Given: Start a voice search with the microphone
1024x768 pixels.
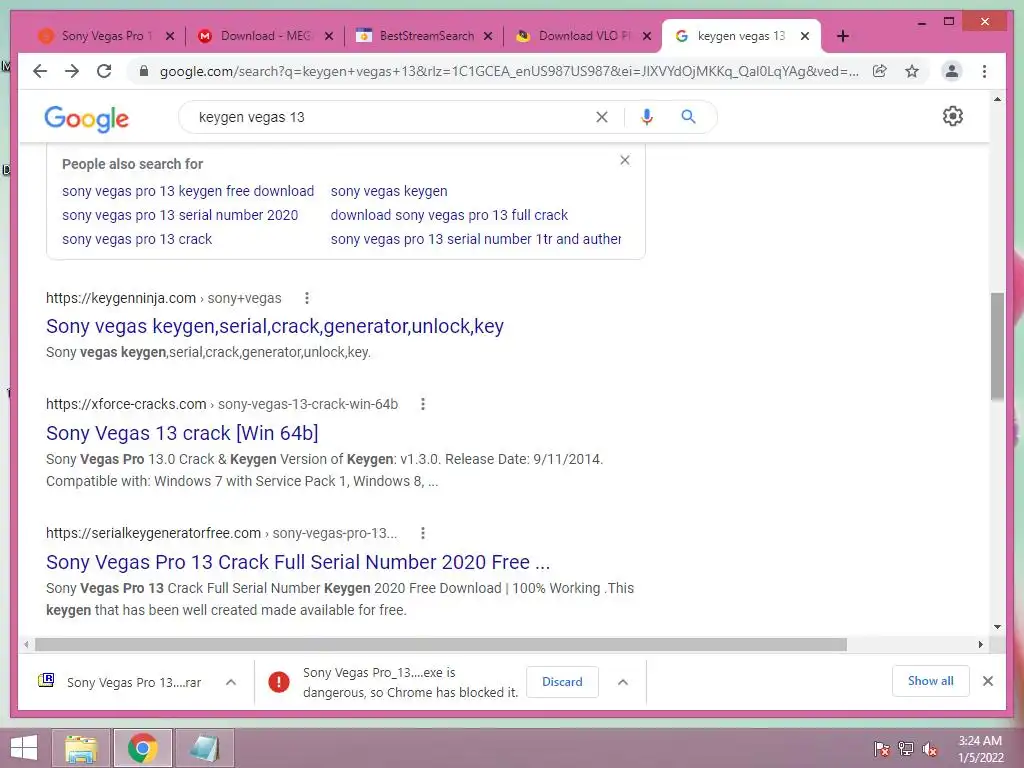Looking at the screenshot, I should [x=647, y=117].
